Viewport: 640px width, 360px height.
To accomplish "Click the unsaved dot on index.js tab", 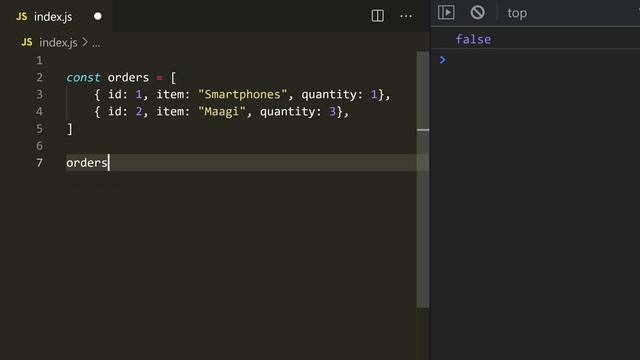I will tap(98, 16).
